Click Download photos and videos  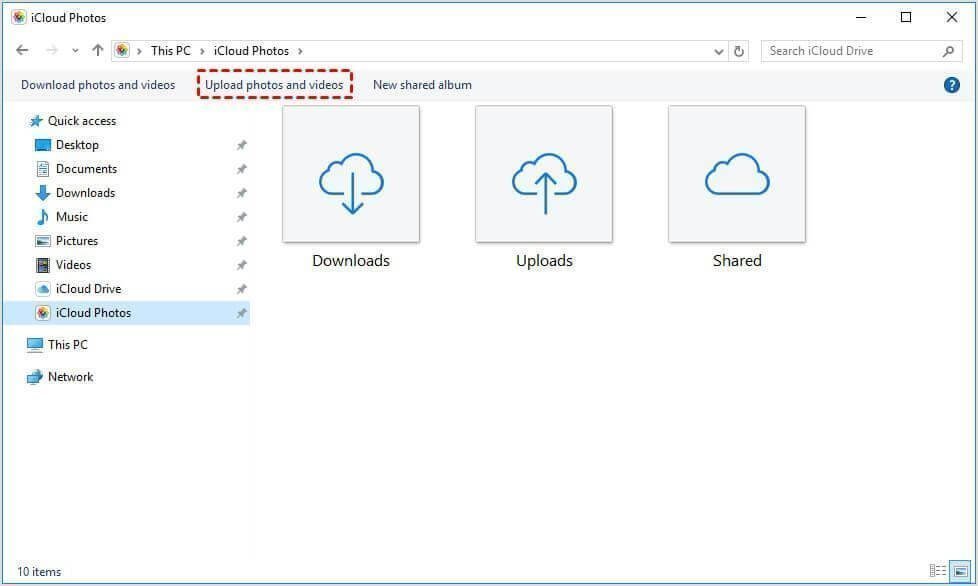[x=98, y=85]
